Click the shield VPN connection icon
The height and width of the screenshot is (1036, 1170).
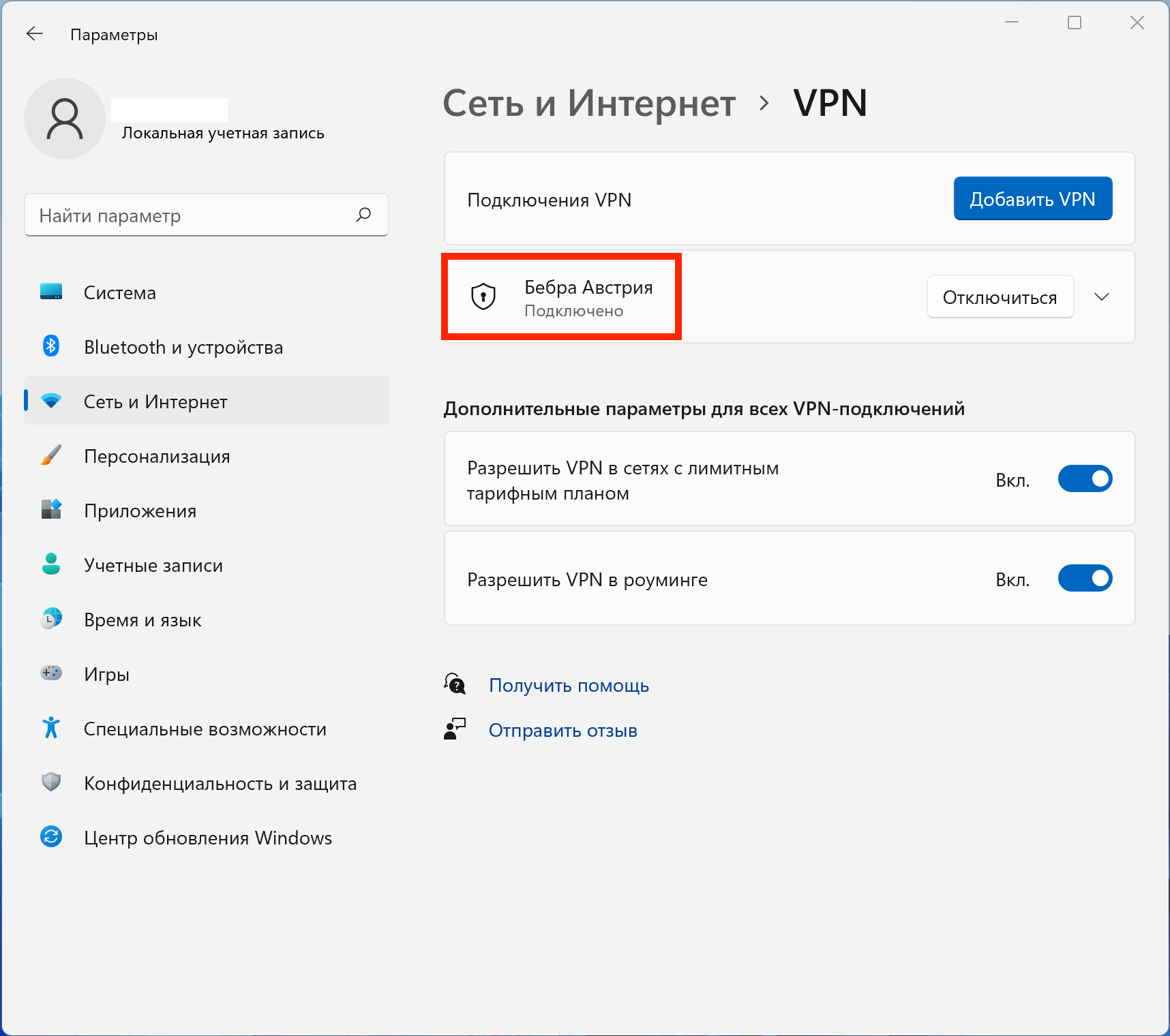(483, 297)
